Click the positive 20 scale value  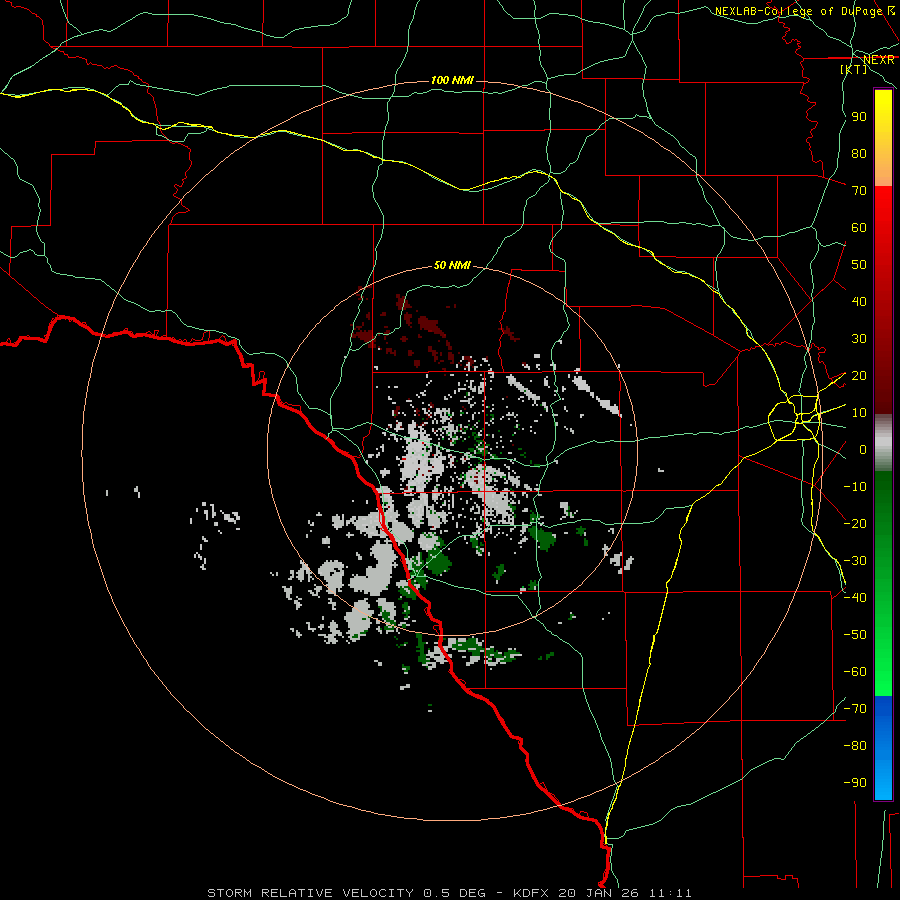[x=859, y=375]
